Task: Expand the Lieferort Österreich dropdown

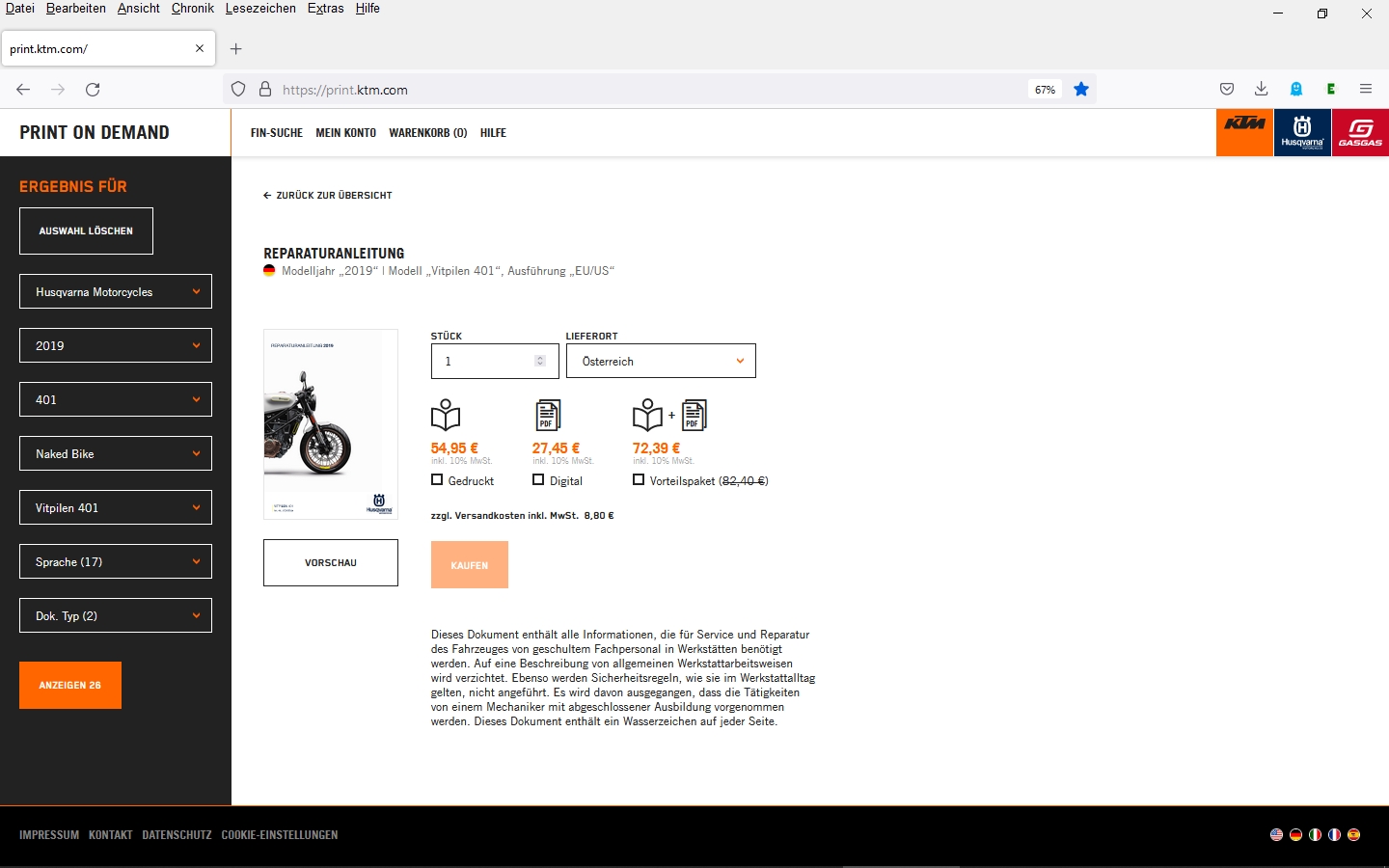Action: point(661,361)
